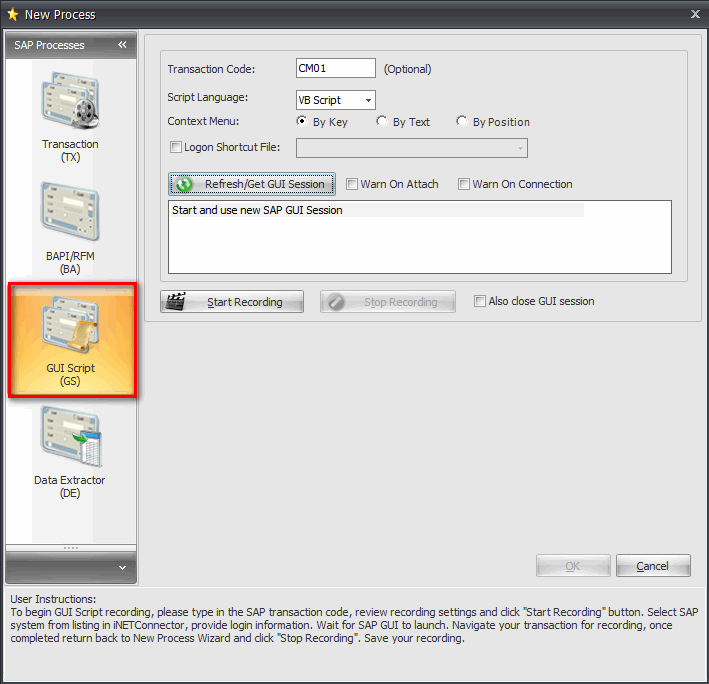The height and width of the screenshot is (684, 709).
Task: Expand the bottom chevron of sidebar panel
Action: pyautogui.click(x=122, y=567)
